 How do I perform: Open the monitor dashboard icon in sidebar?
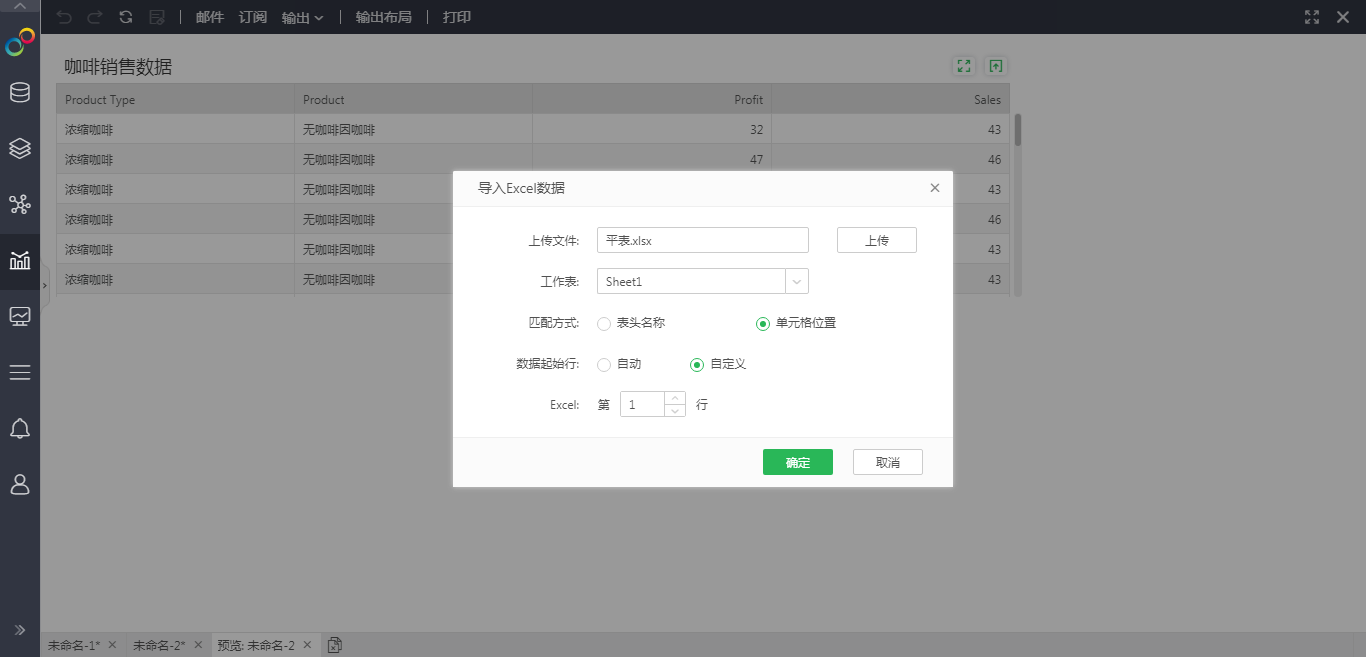(x=20, y=316)
